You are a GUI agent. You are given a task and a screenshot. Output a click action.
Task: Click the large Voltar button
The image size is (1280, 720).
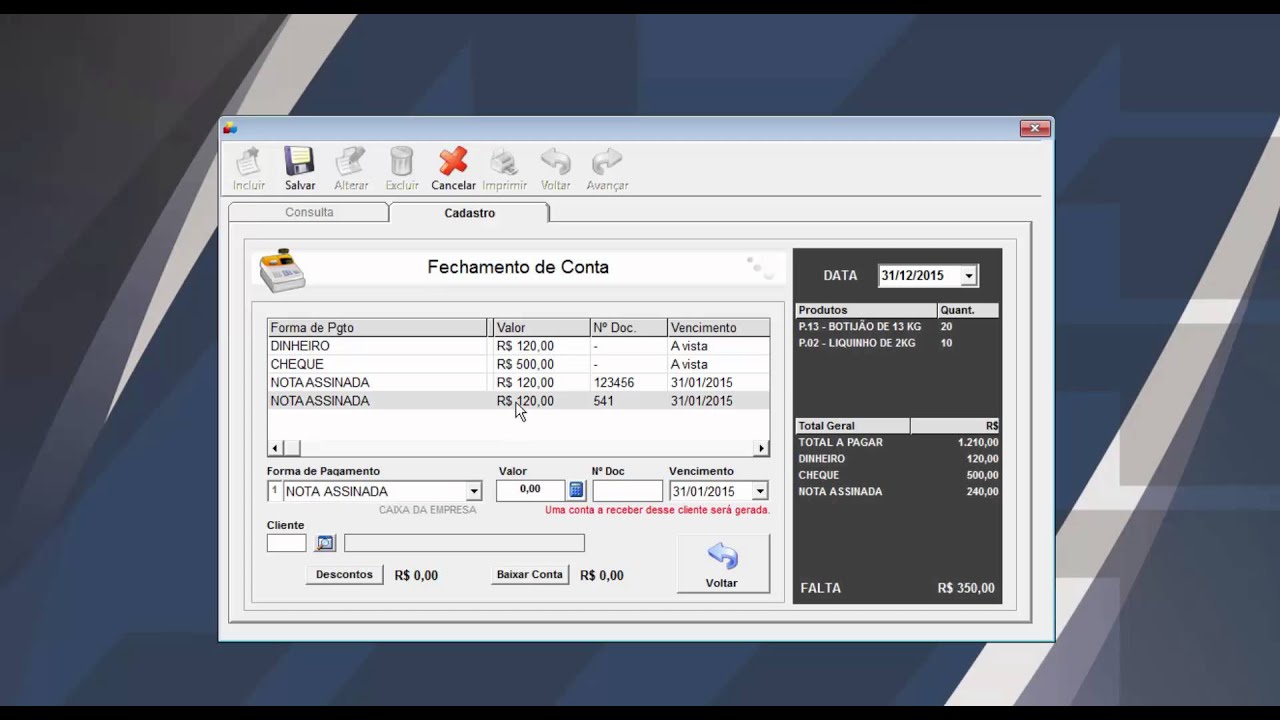pos(723,563)
